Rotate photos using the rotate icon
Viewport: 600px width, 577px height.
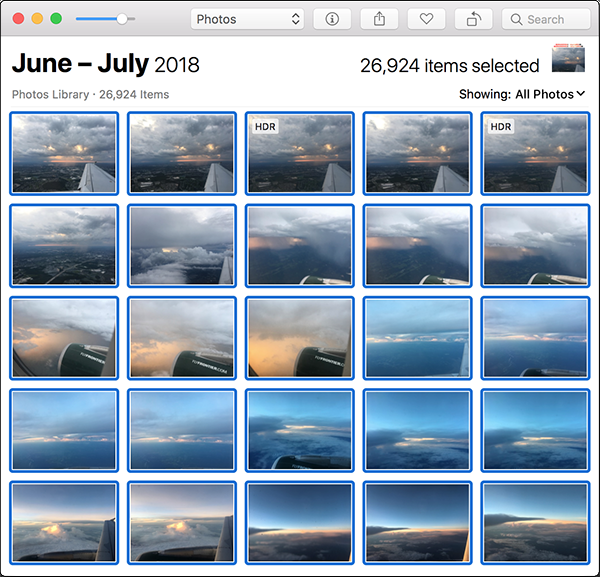473,19
